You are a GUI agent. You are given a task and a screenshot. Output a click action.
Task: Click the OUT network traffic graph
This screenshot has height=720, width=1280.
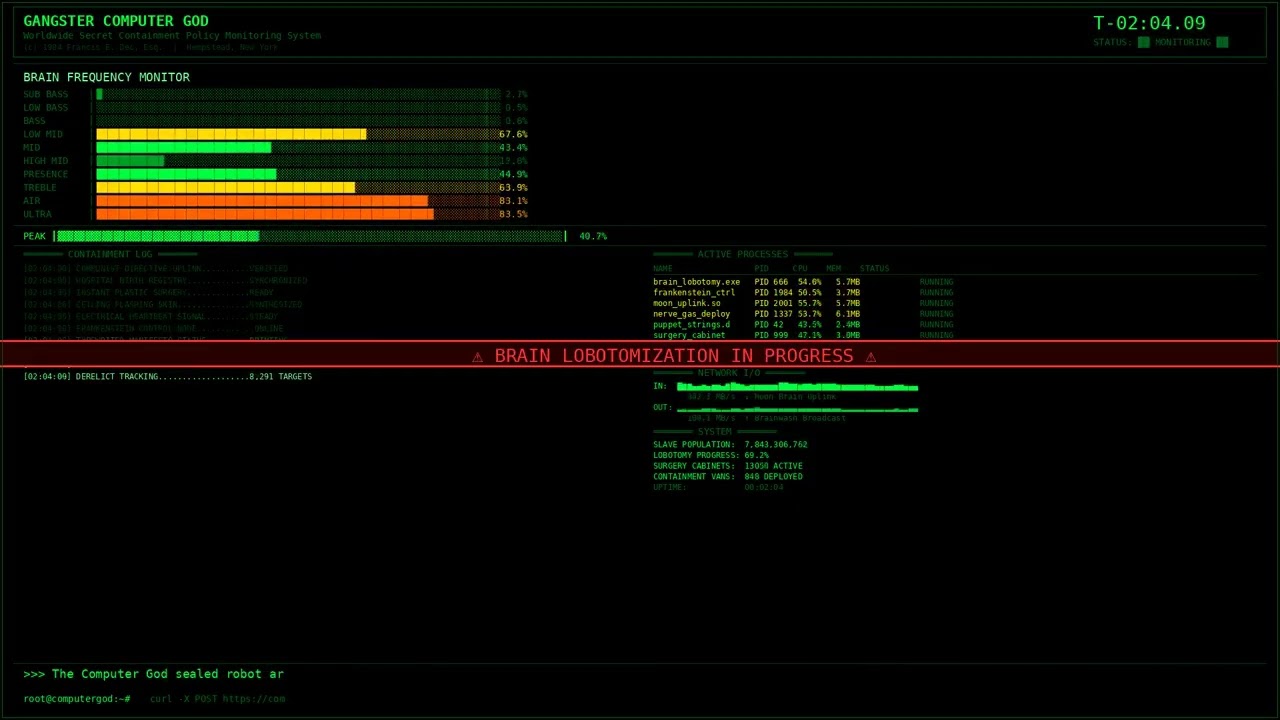tap(797, 408)
